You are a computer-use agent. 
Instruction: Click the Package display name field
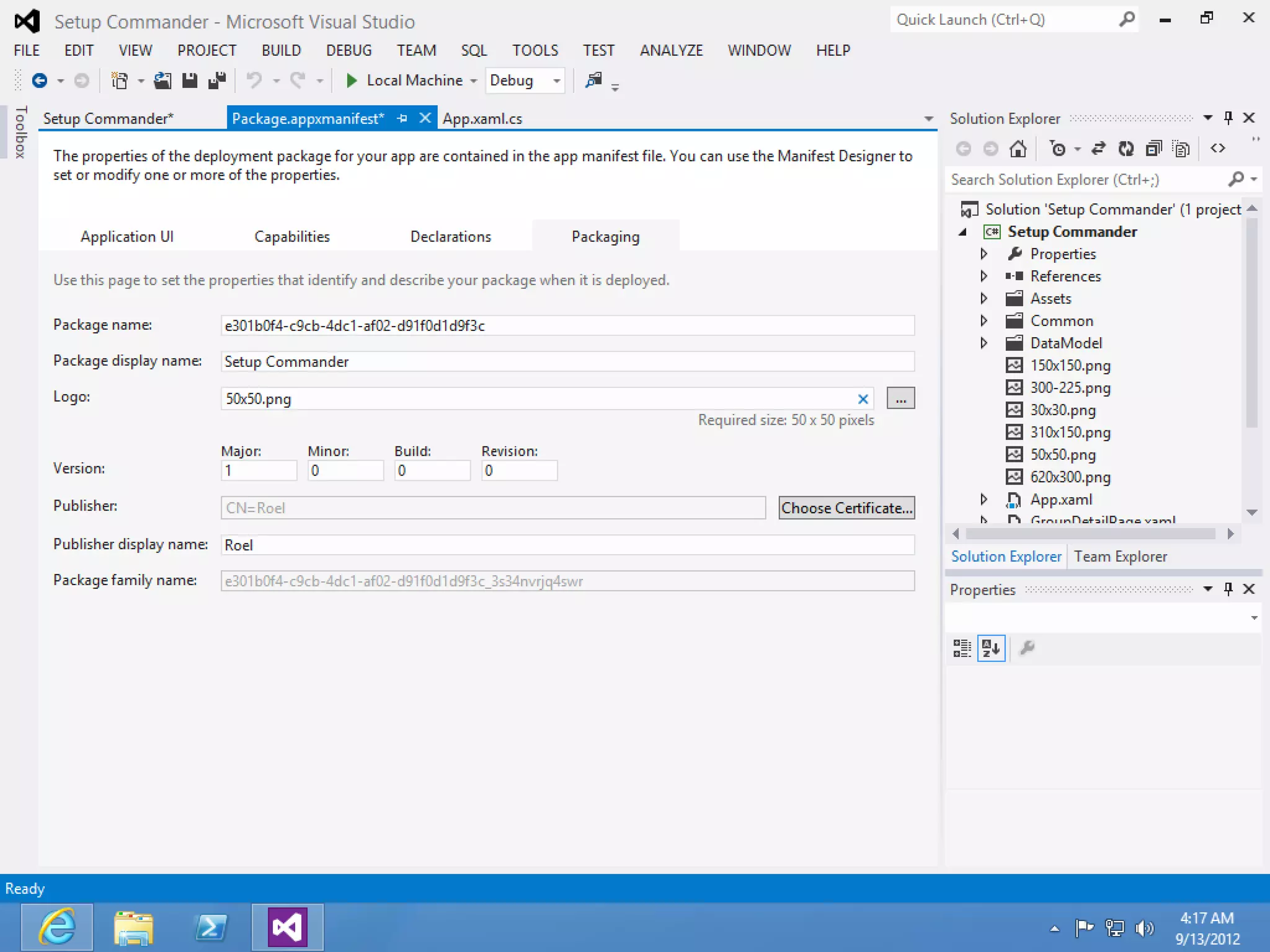coord(567,362)
